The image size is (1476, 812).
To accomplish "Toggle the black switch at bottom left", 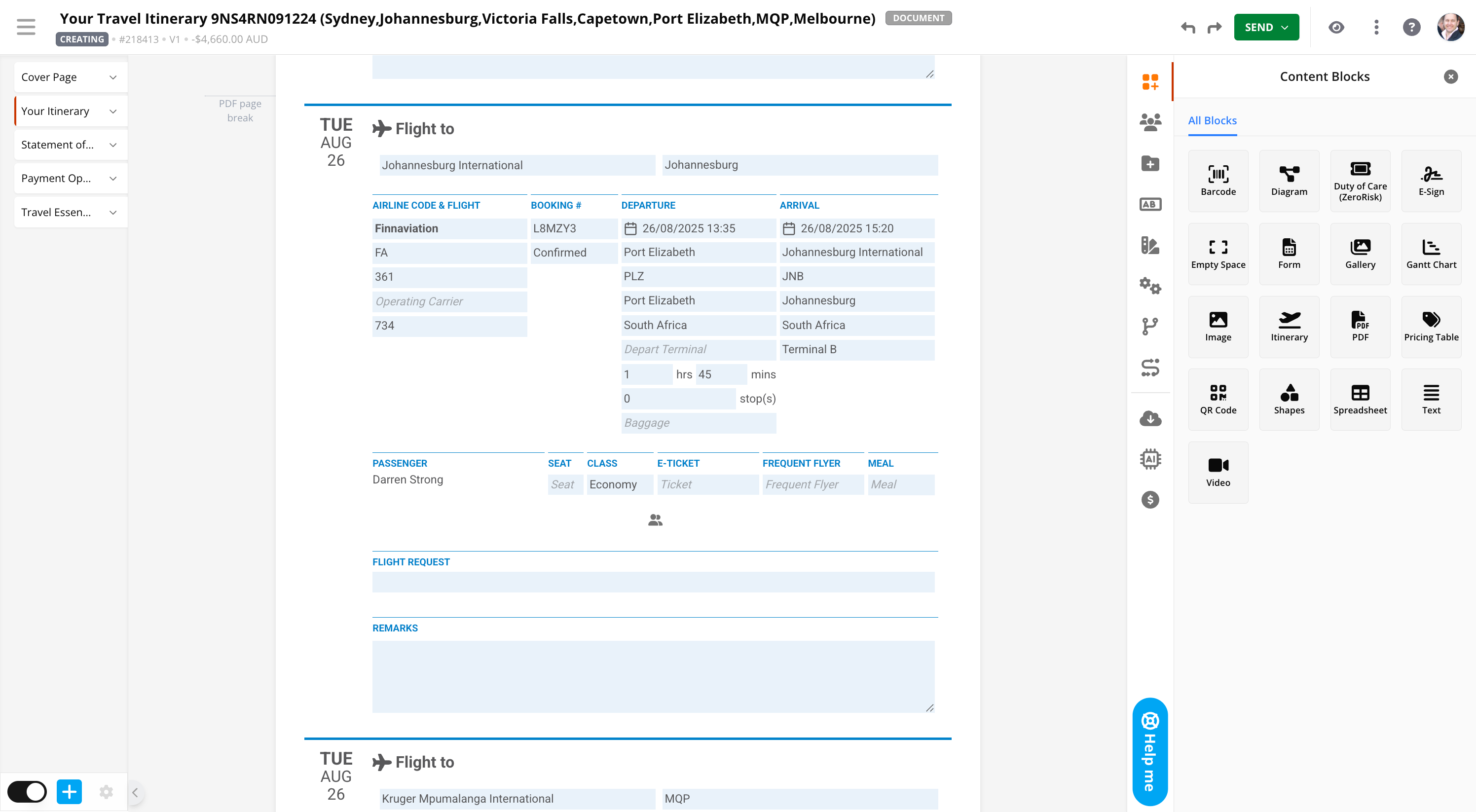I will tap(27, 792).
